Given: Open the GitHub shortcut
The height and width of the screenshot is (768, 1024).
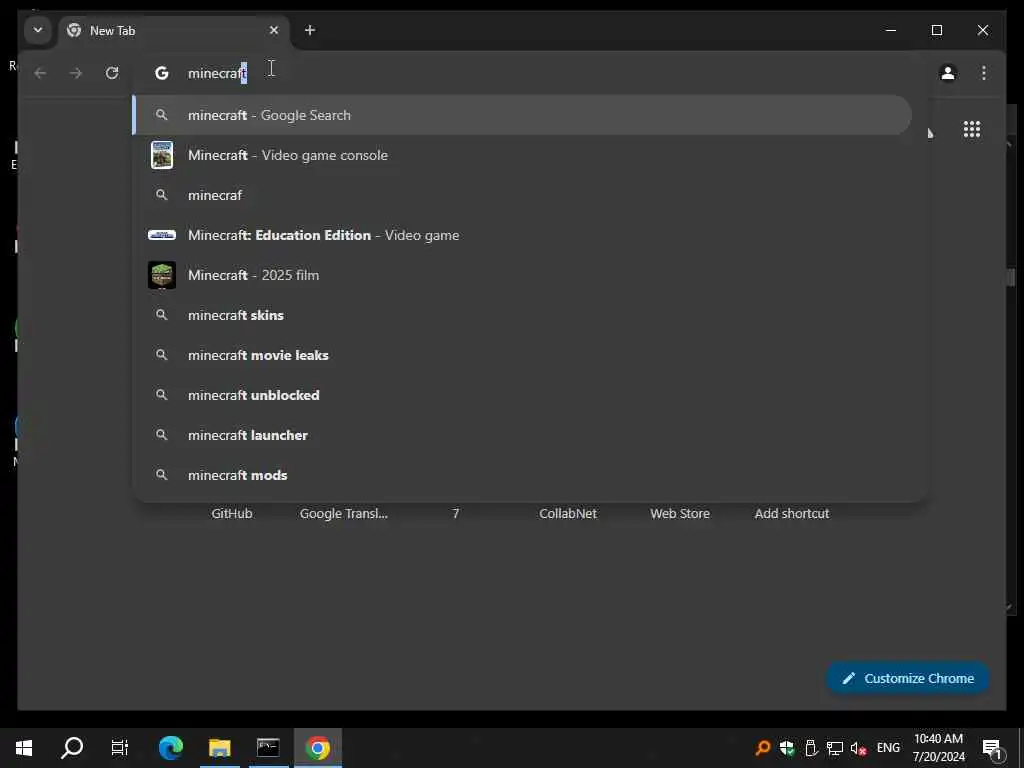Looking at the screenshot, I should click(232, 513).
